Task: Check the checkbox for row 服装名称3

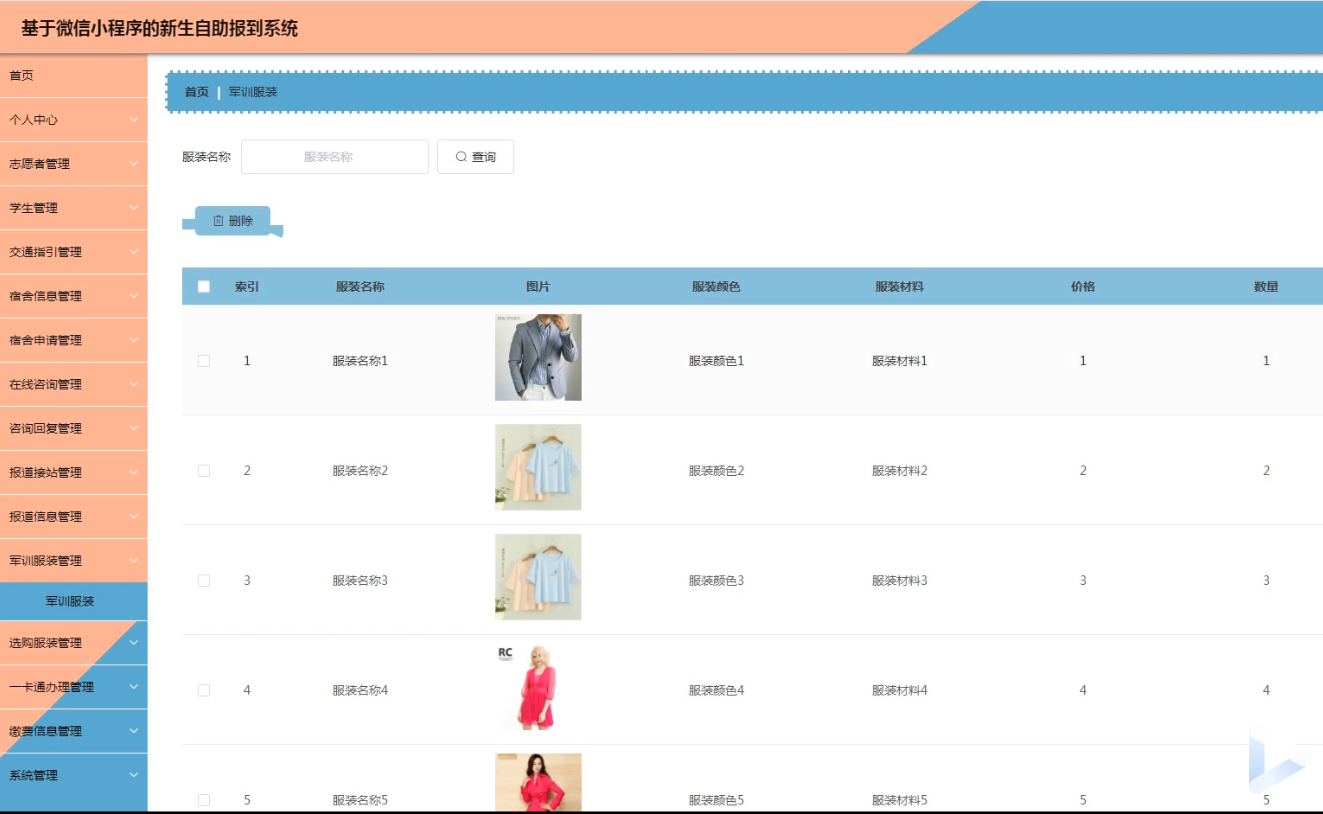Action: click(x=204, y=581)
